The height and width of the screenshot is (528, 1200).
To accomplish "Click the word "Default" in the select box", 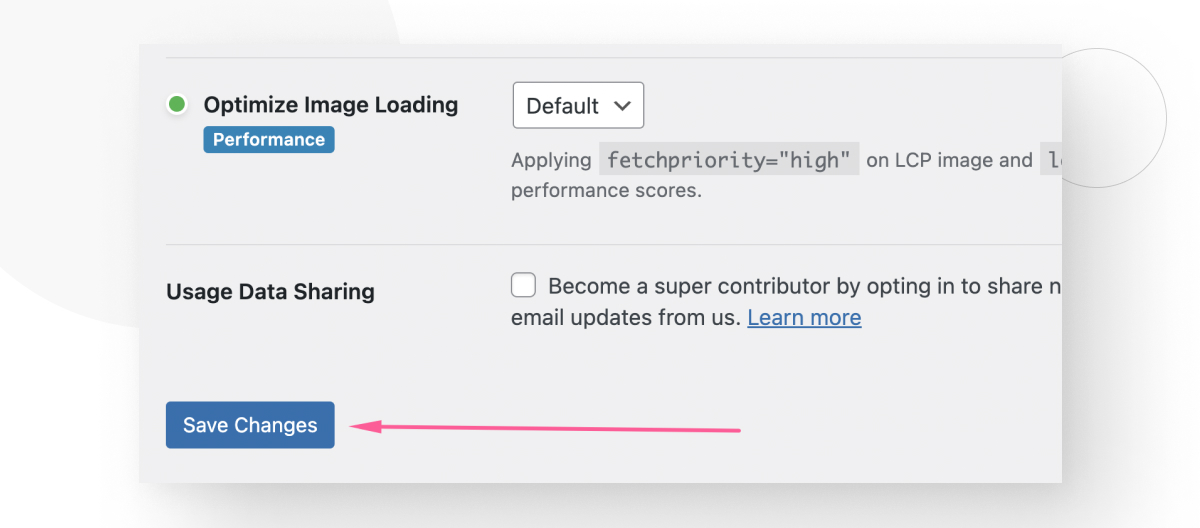I will coord(562,106).
